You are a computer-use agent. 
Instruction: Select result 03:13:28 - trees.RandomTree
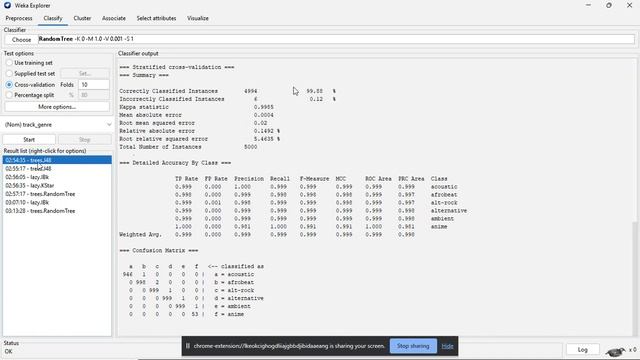[57, 211]
